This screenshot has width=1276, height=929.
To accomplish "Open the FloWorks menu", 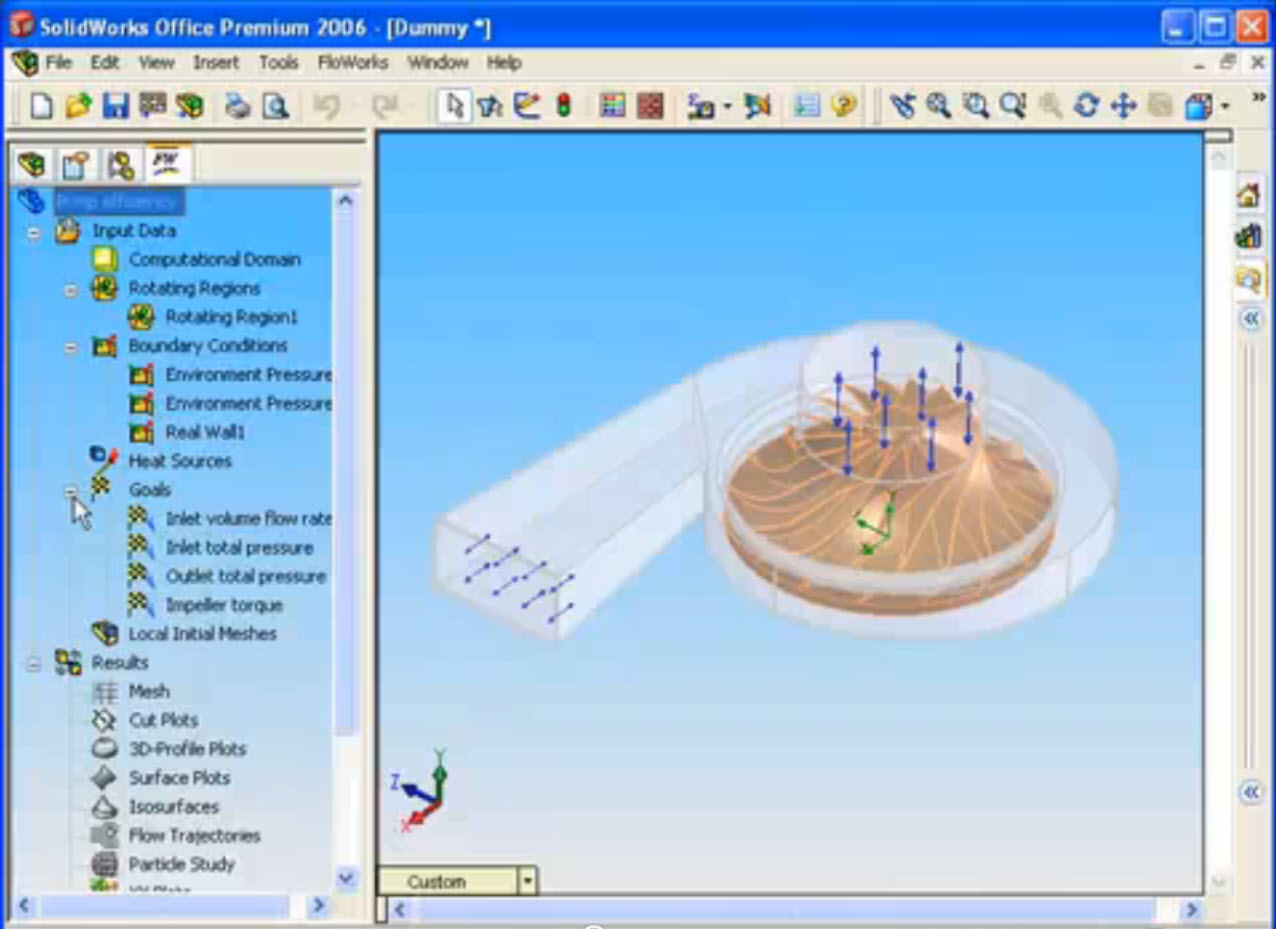I will (353, 62).
